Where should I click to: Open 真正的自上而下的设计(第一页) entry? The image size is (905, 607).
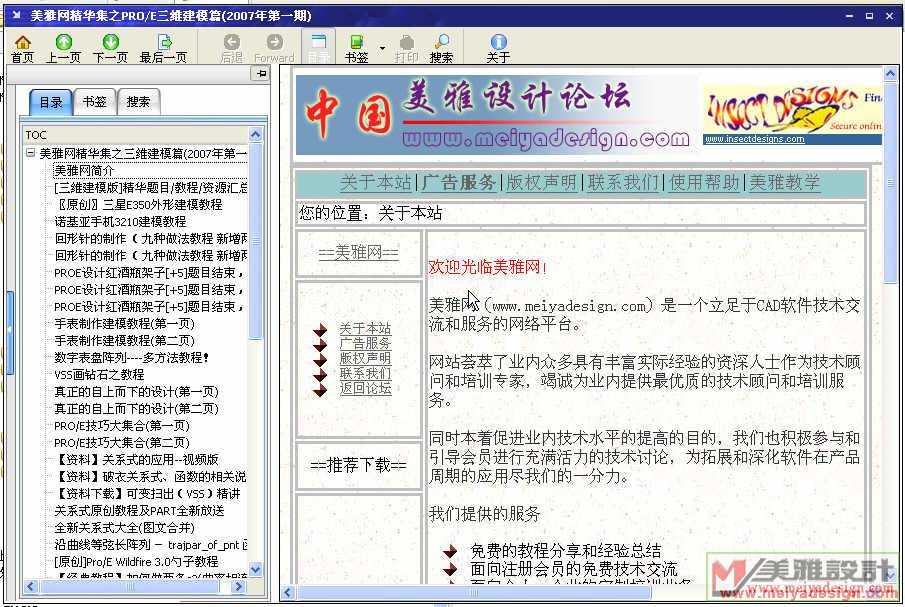coord(136,391)
